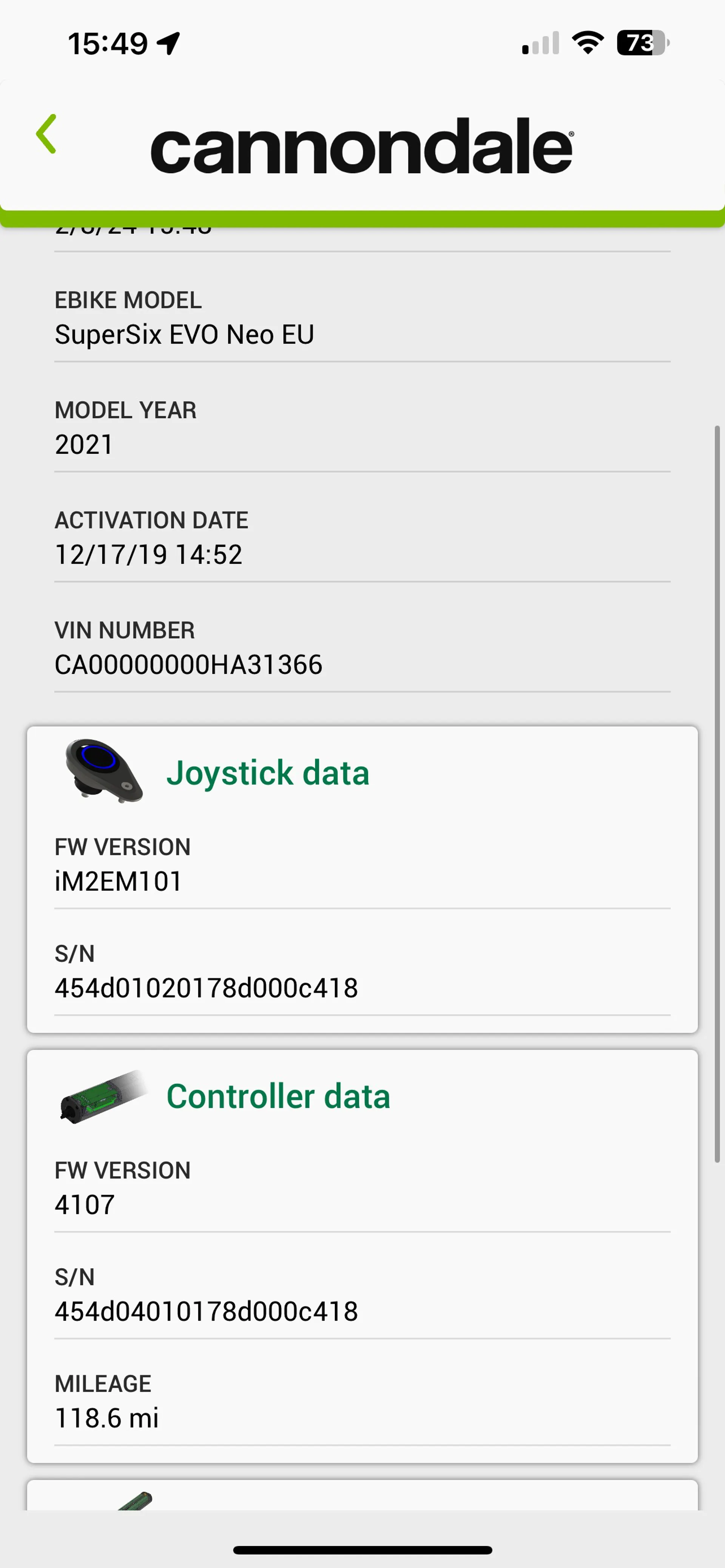Select the Controller data heading
725x1568 pixels.
[278, 1096]
